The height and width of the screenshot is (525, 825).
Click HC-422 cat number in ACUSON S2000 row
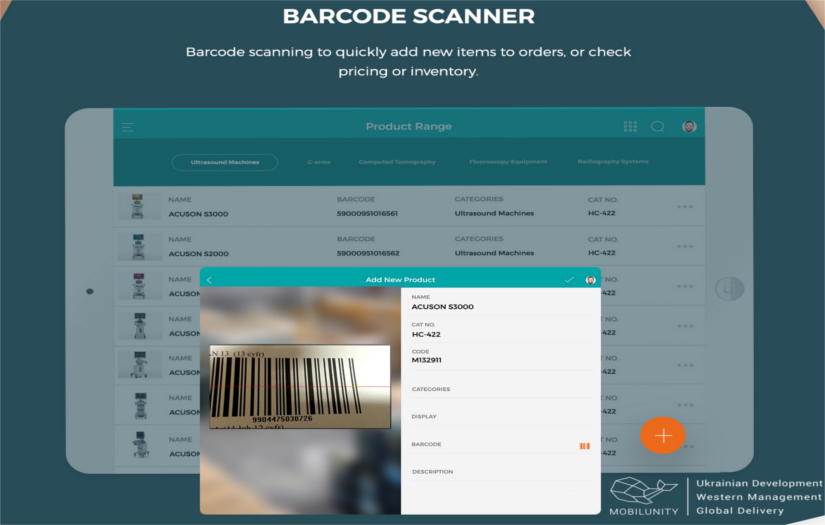coord(601,253)
